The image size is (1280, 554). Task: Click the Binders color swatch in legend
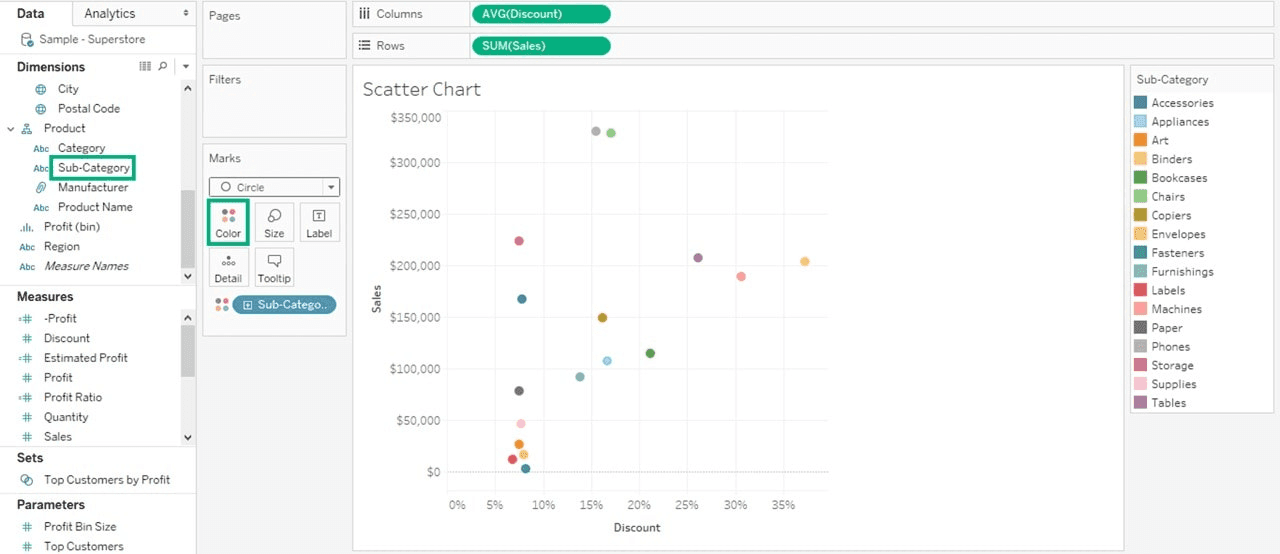click(x=1140, y=159)
